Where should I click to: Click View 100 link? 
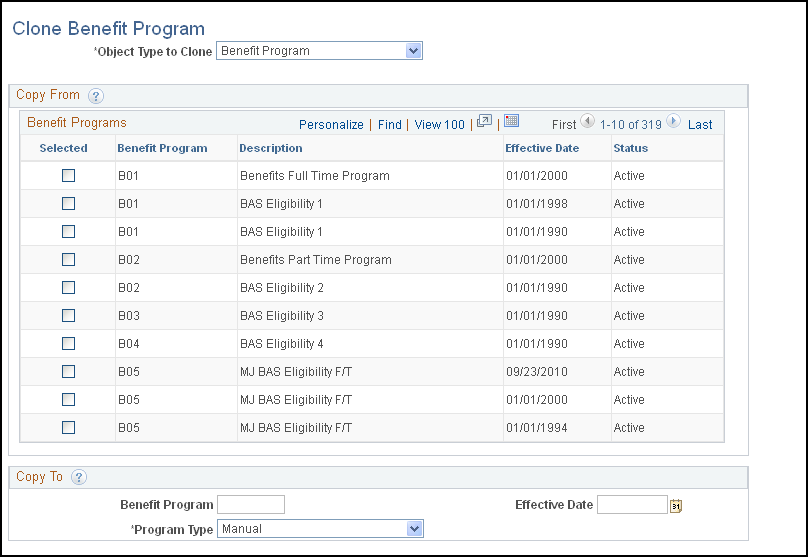click(440, 125)
